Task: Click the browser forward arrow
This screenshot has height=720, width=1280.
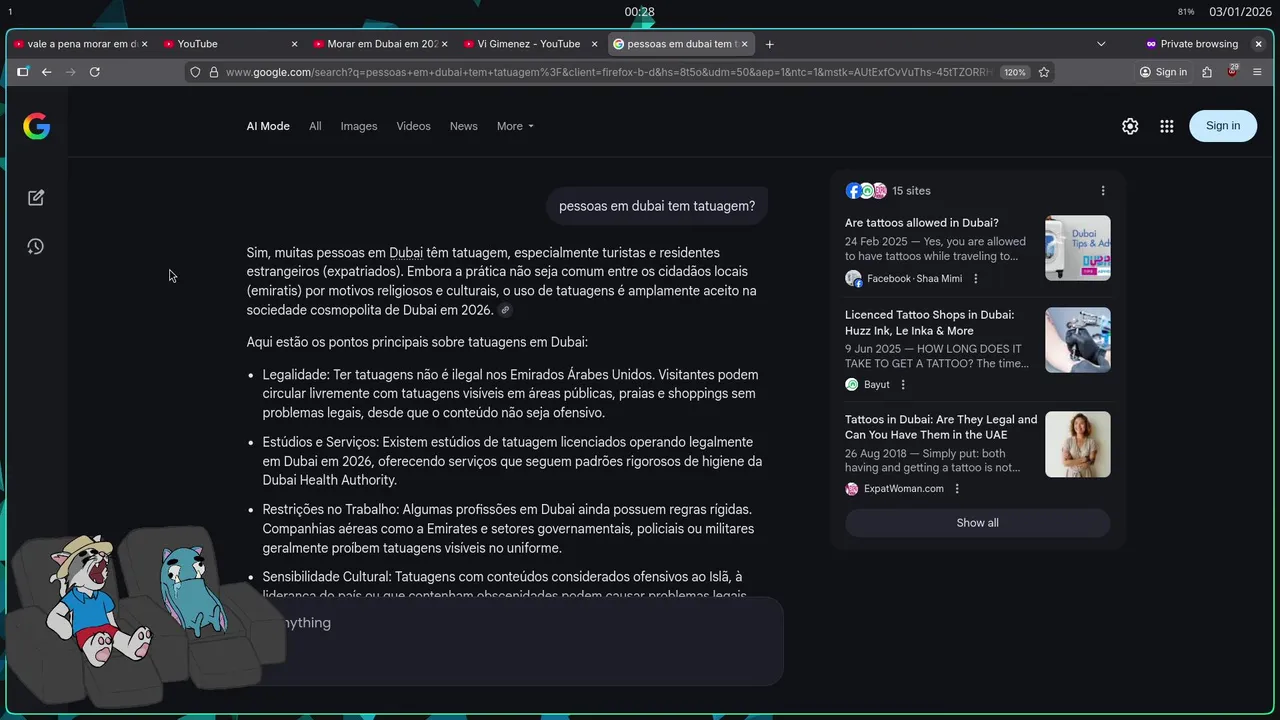Action: click(x=70, y=72)
